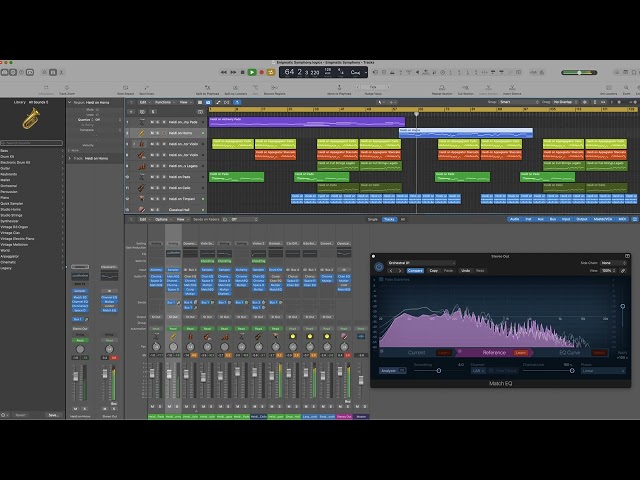
Task: Click Split by Playhead toolbar icon
Action: [207, 88]
